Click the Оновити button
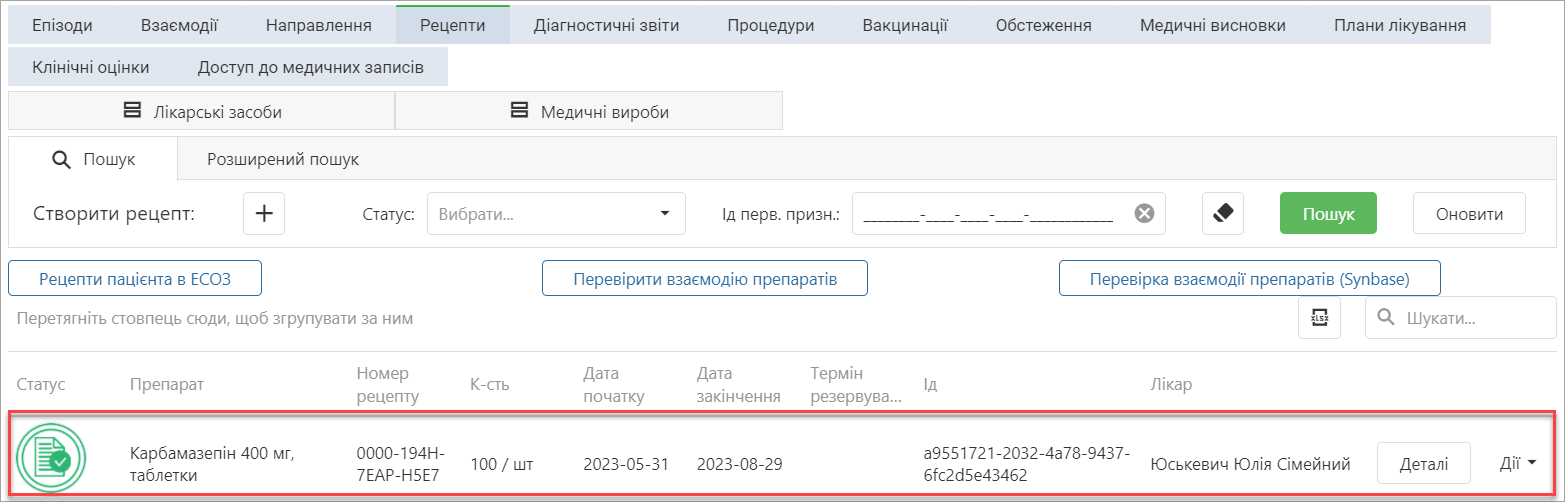This screenshot has width=1565, height=502. tap(1468, 214)
